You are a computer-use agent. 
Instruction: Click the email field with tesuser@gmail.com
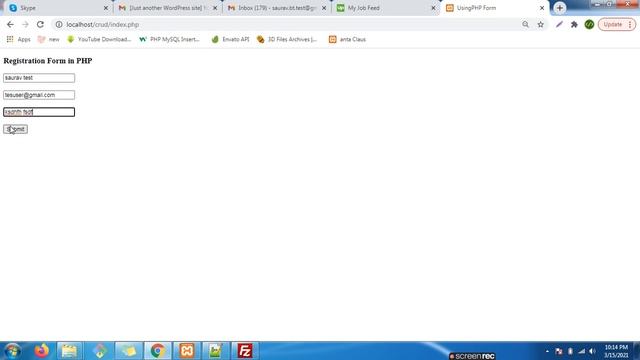point(39,95)
